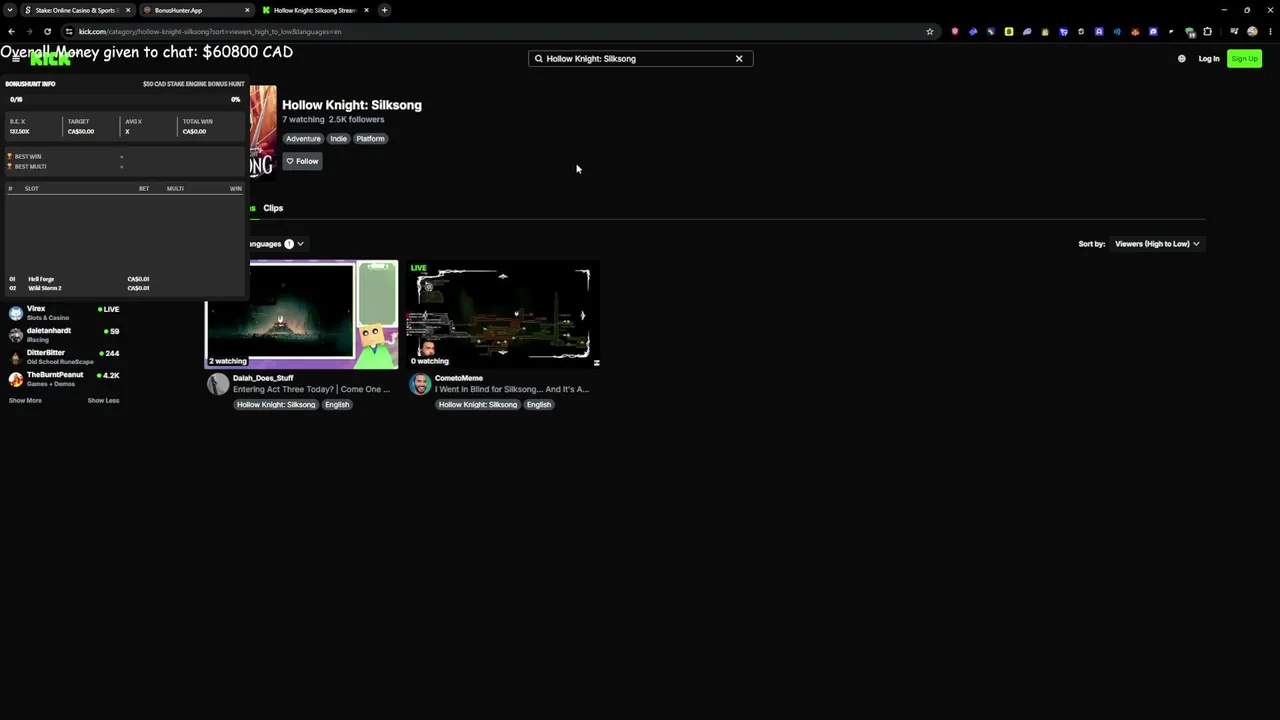This screenshot has width=1280, height=720.
Task: Close the Hollow Knight Silksong tab
Action: click(366, 10)
